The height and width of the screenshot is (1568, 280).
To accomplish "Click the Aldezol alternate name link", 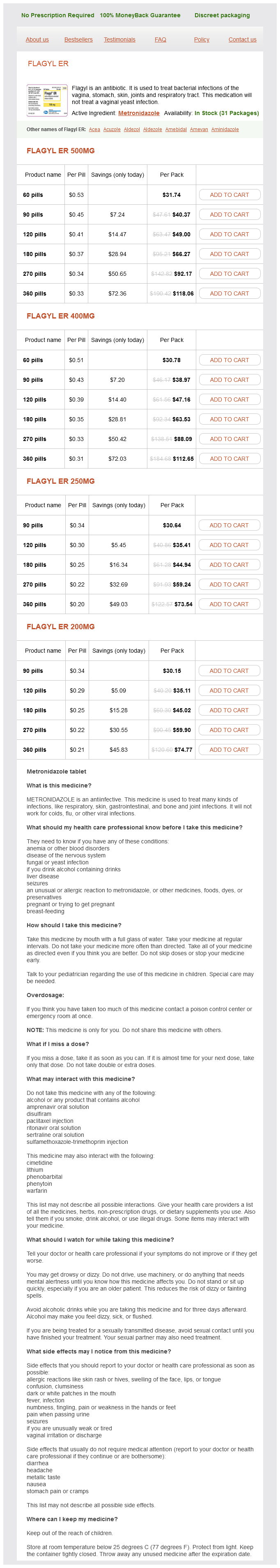I will pos(132,129).
